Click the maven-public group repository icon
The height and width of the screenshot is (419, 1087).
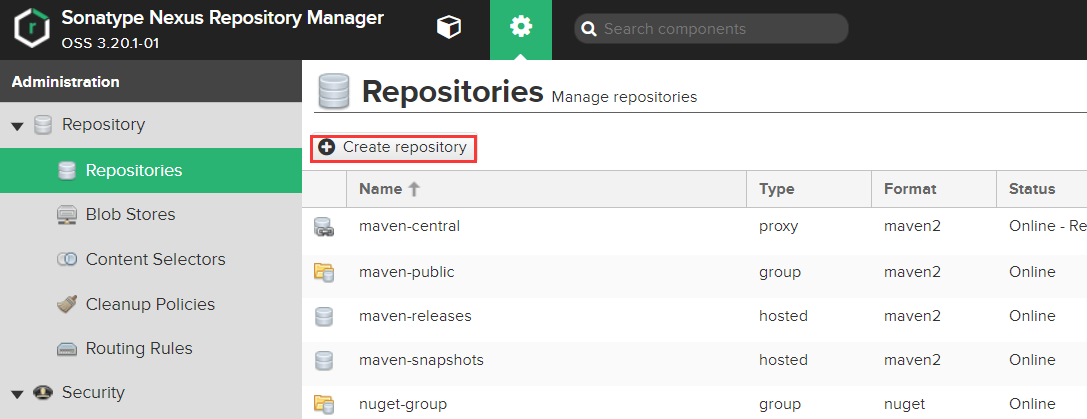(324, 272)
